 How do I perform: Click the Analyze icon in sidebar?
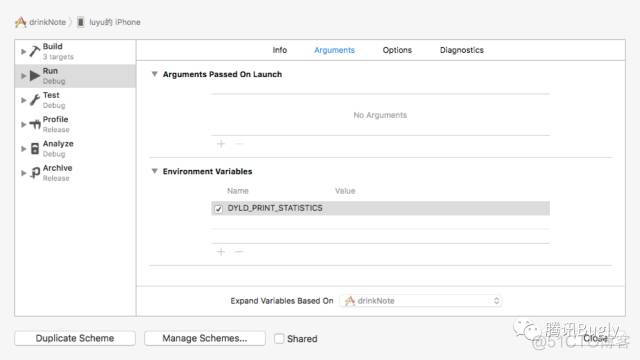click(35, 149)
